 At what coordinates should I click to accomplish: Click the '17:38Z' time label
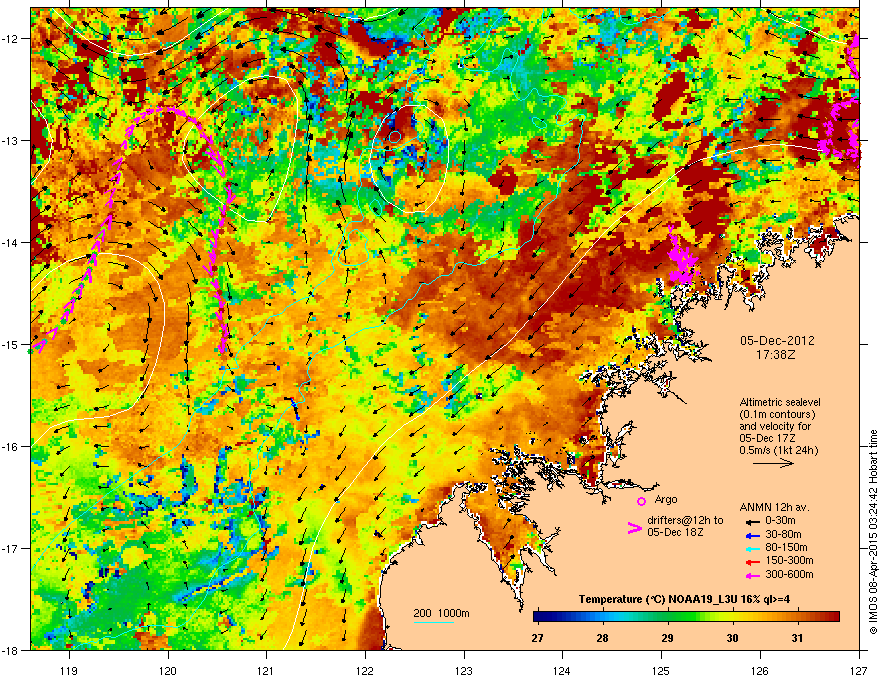(x=777, y=355)
